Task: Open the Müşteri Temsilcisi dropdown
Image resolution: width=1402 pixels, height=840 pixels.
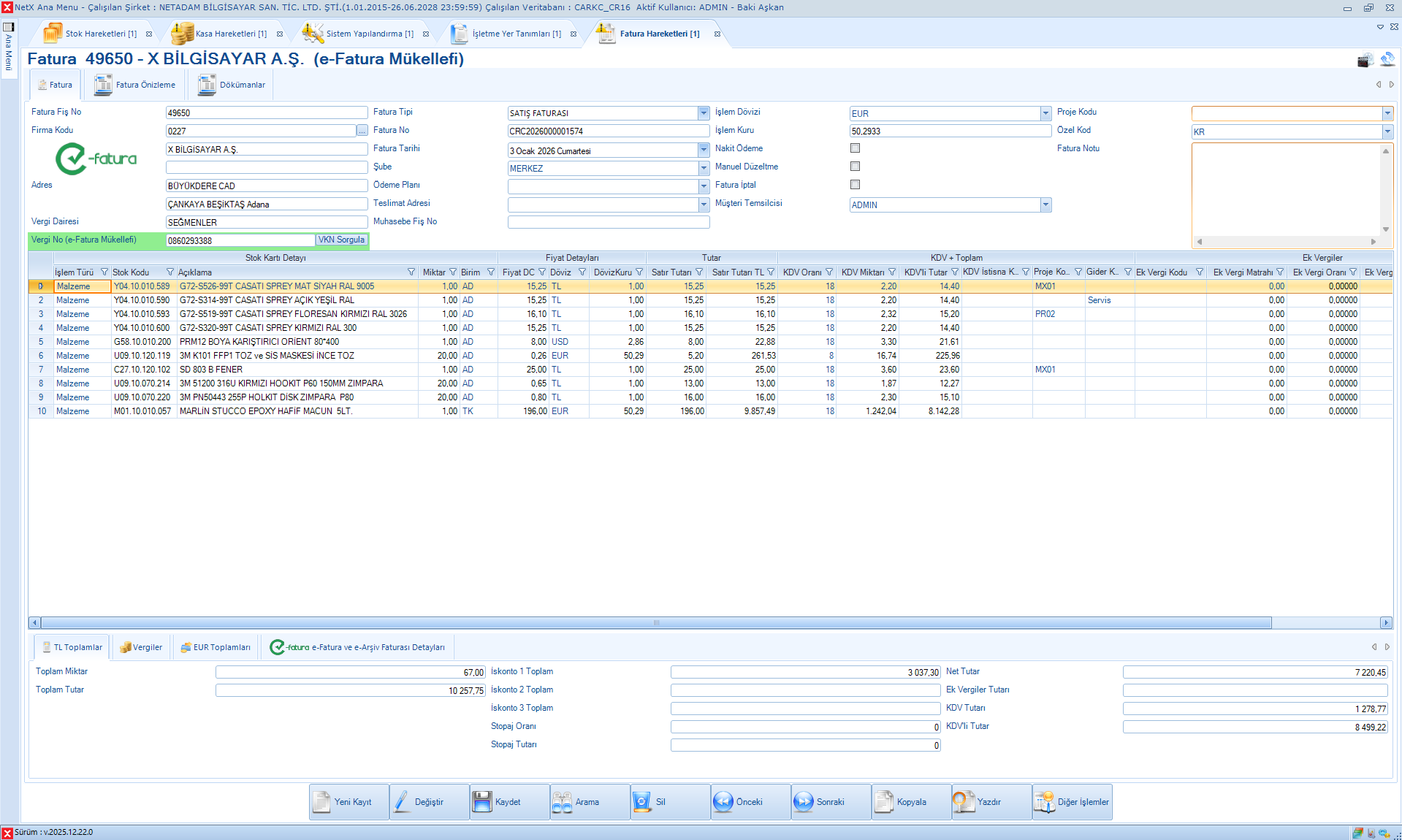Action: coord(1045,205)
